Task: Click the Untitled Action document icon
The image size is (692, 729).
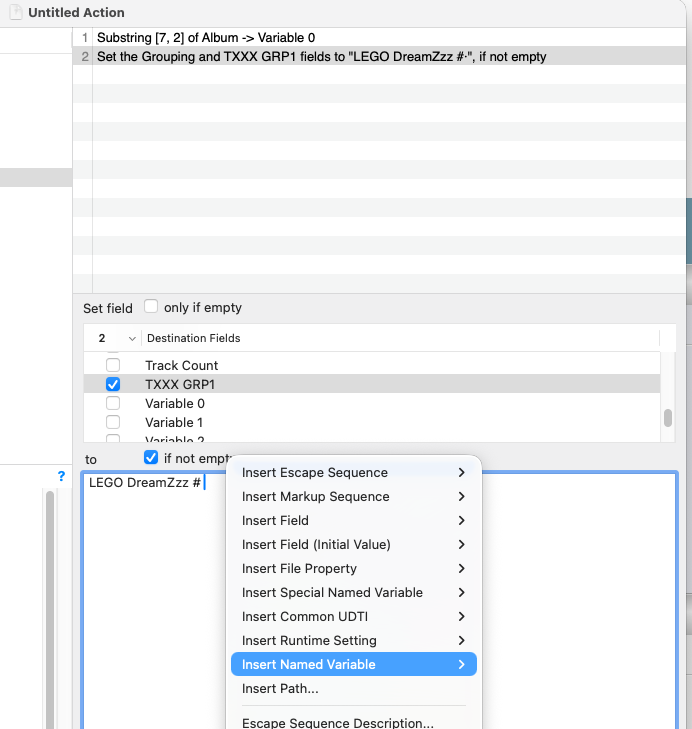Action: pyautogui.click(x=15, y=12)
